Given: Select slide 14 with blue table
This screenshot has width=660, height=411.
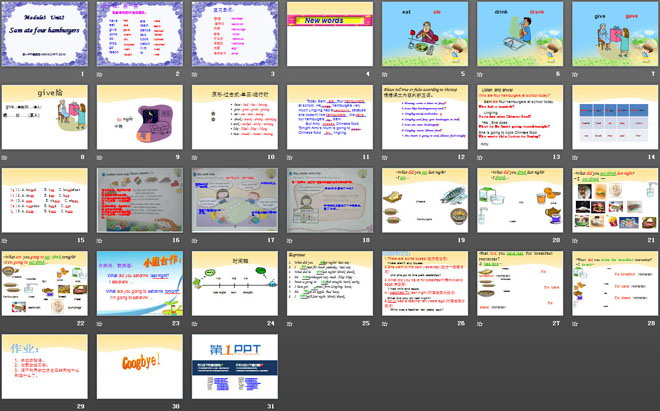Looking at the screenshot, I should (x=615, y=117).
